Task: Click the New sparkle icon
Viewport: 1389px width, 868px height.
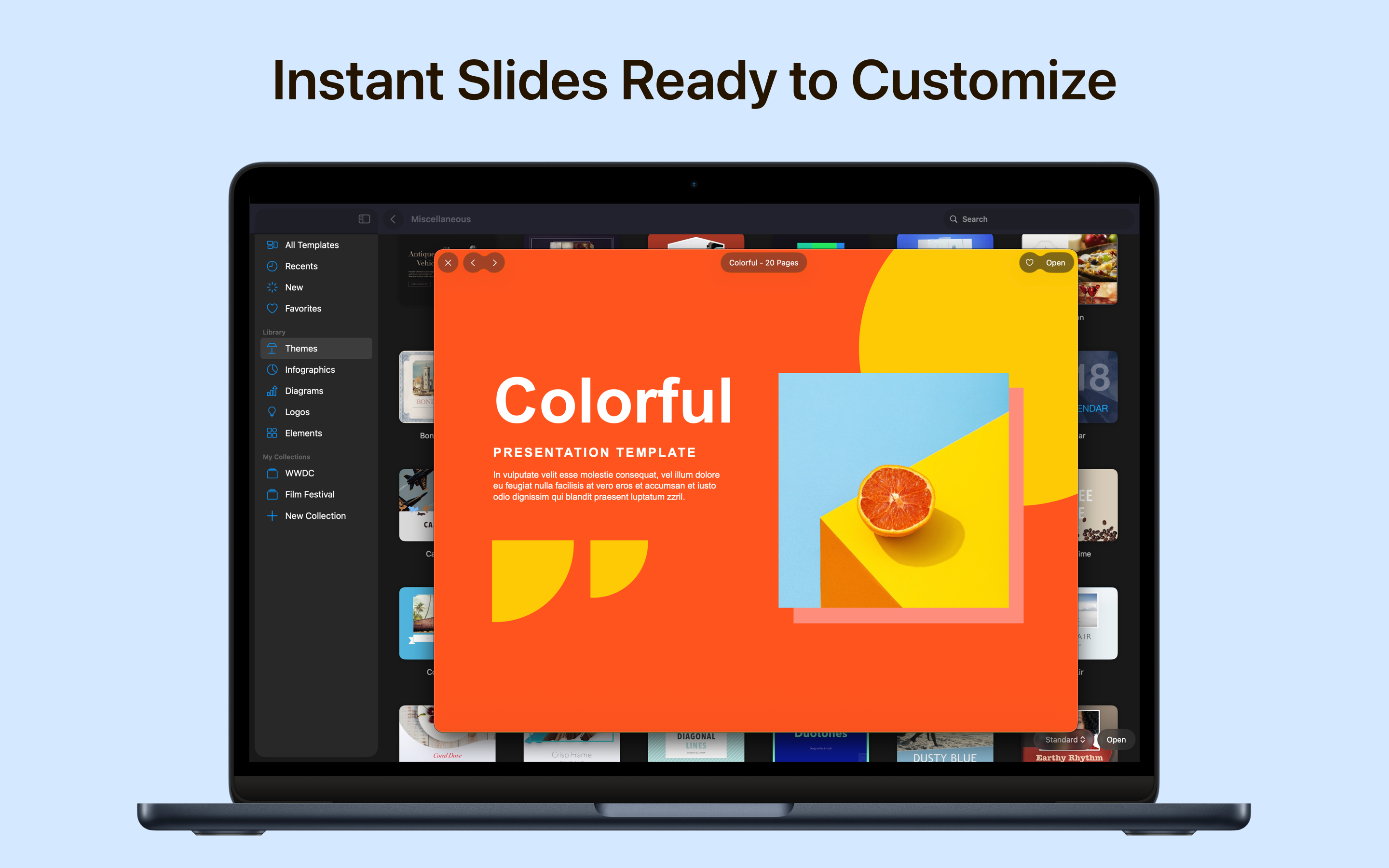Action: tap(272, 287)
